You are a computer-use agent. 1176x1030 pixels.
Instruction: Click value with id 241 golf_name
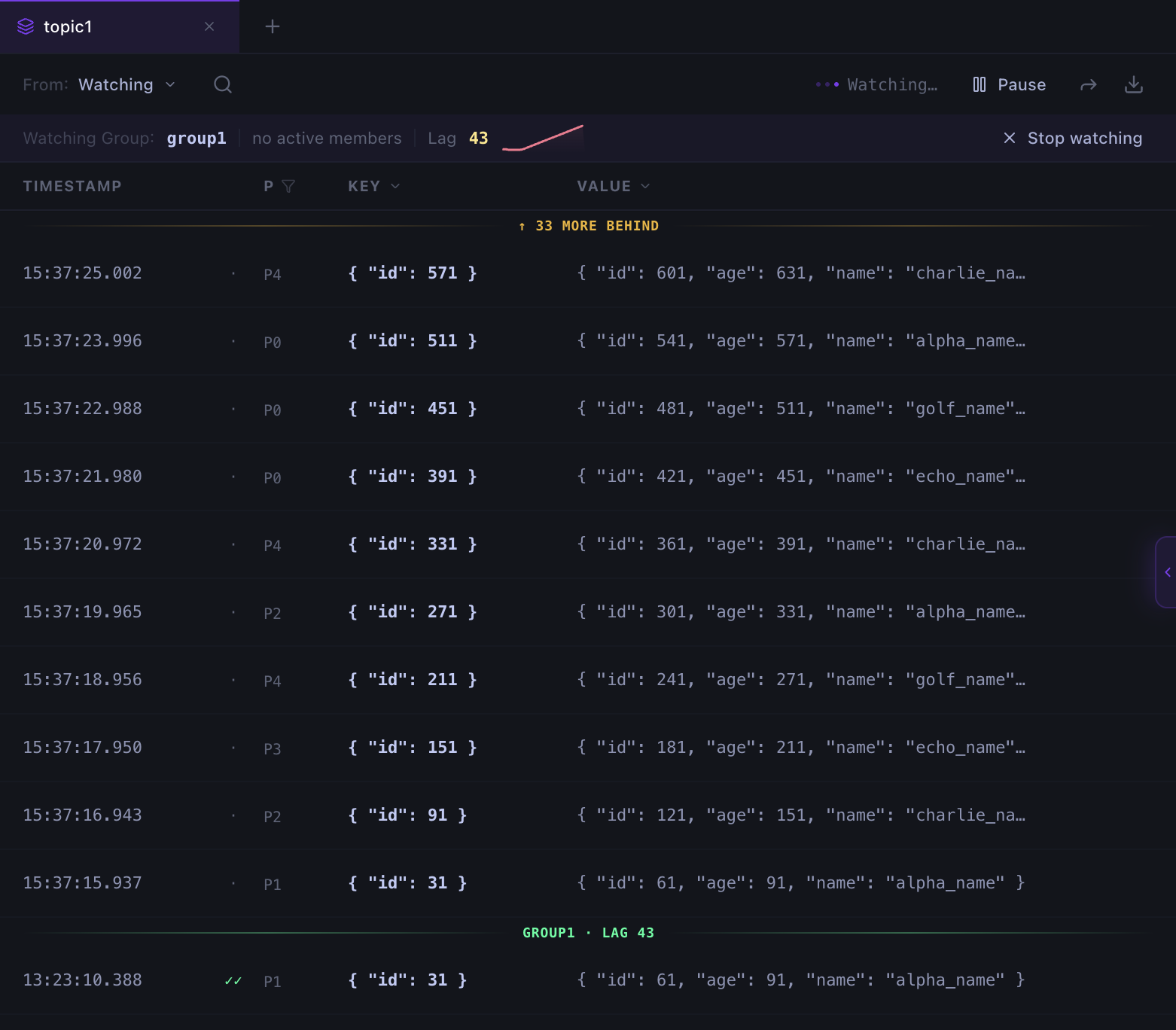click(801, 680)
